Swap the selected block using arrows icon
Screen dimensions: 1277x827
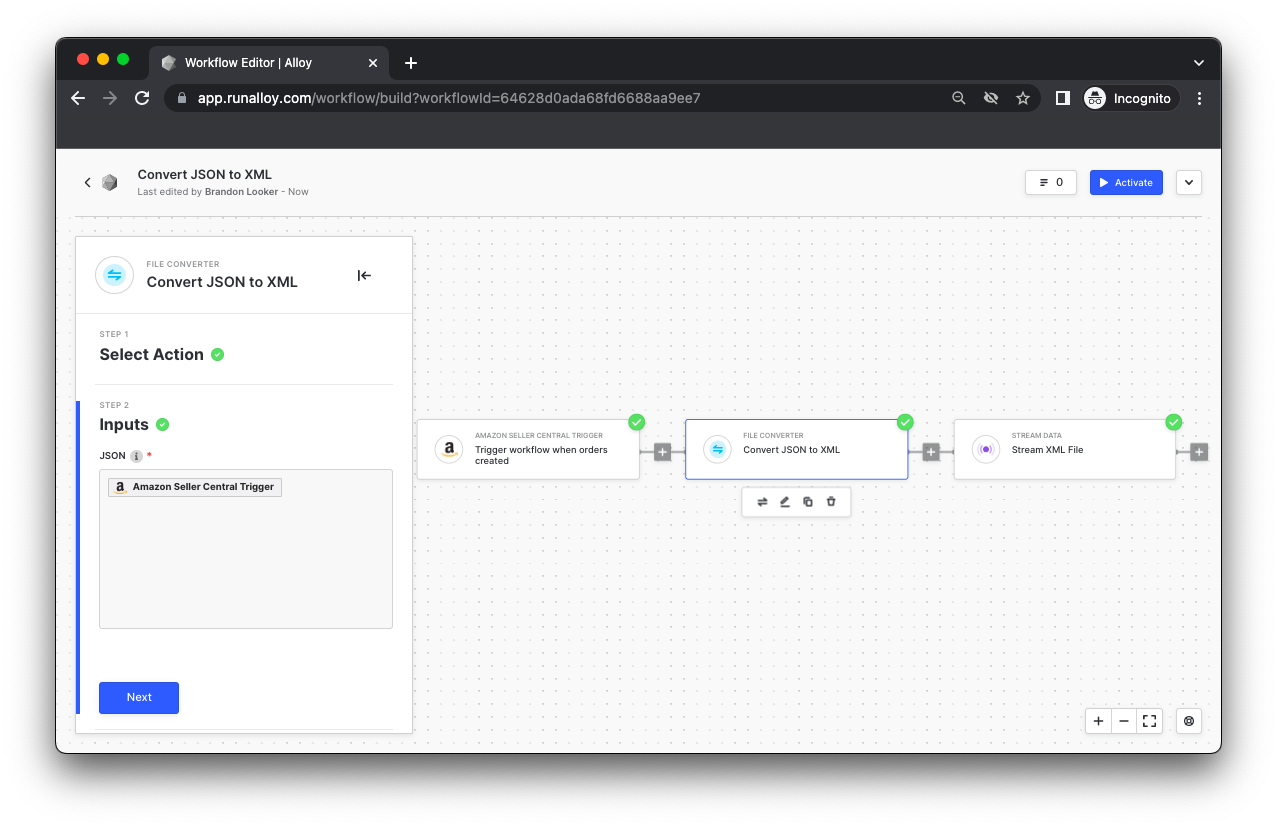tap(762, 502)
